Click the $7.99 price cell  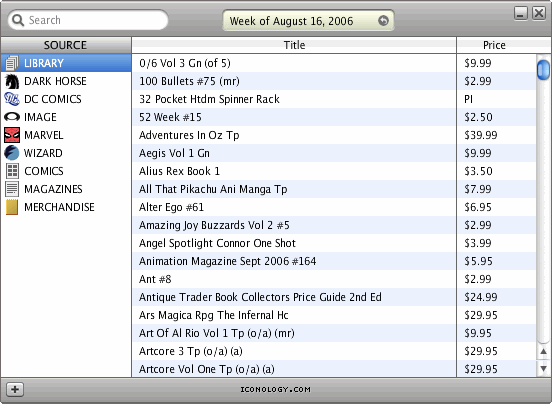pyautogui.click(x=497, y=189)
